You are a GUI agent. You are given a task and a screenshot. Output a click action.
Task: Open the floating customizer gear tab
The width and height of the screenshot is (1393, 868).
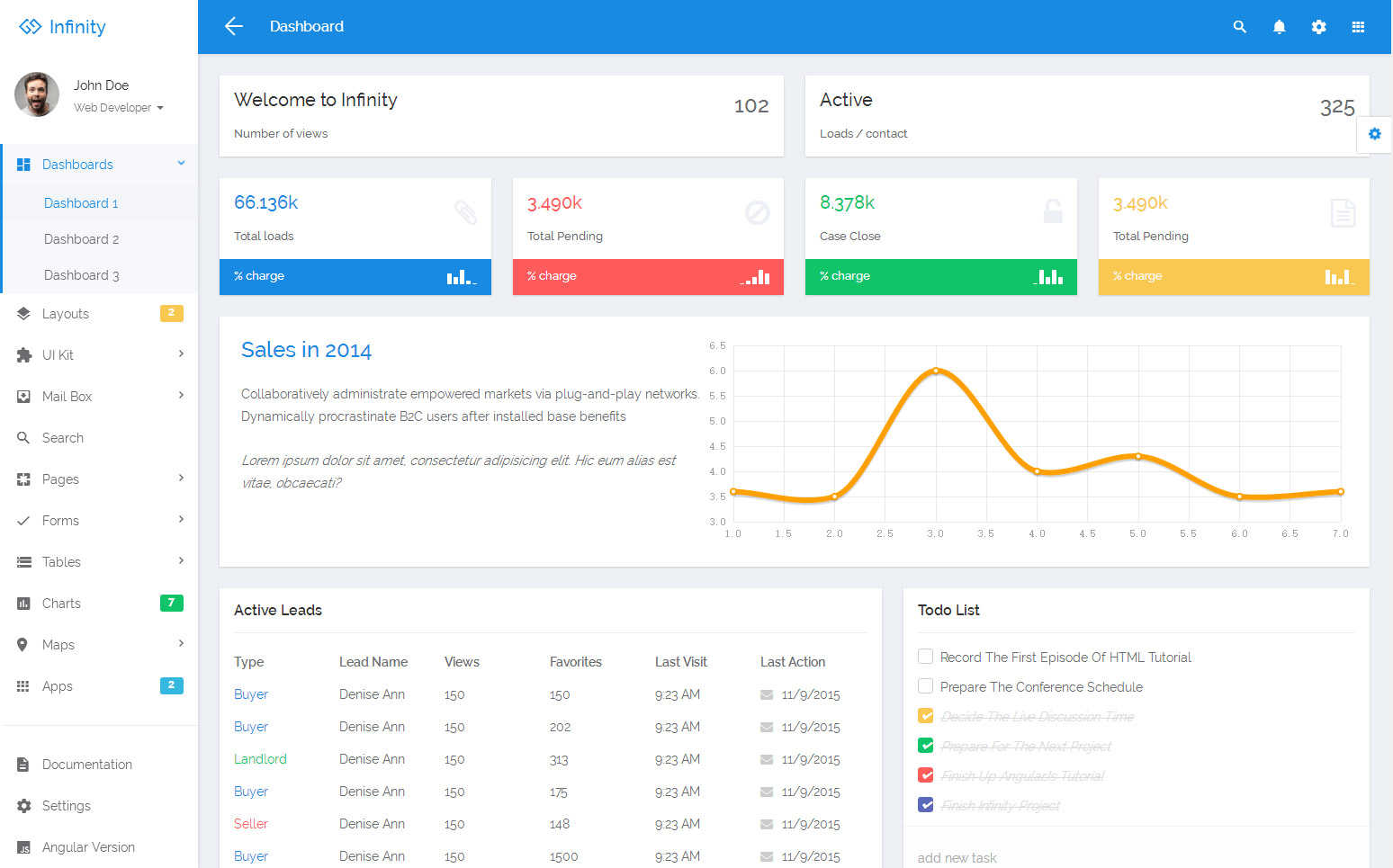1374,134
